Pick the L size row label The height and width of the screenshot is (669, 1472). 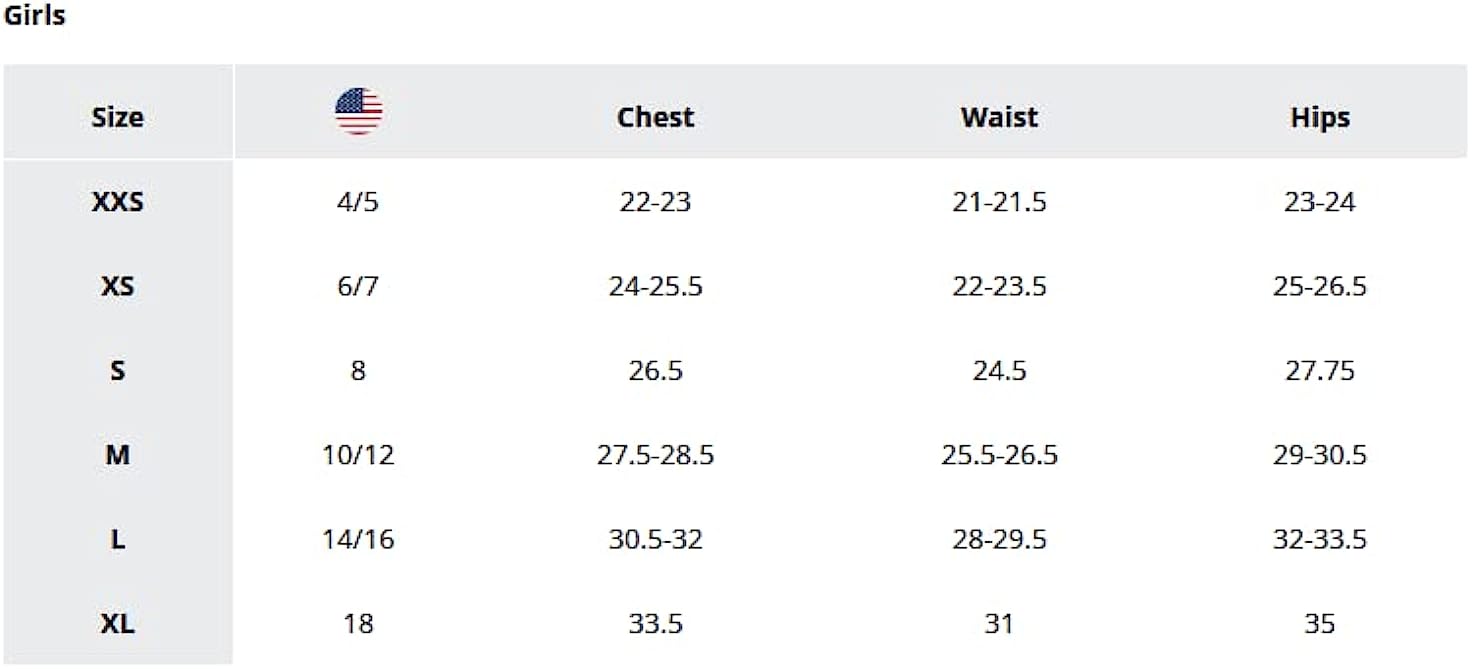117,540
